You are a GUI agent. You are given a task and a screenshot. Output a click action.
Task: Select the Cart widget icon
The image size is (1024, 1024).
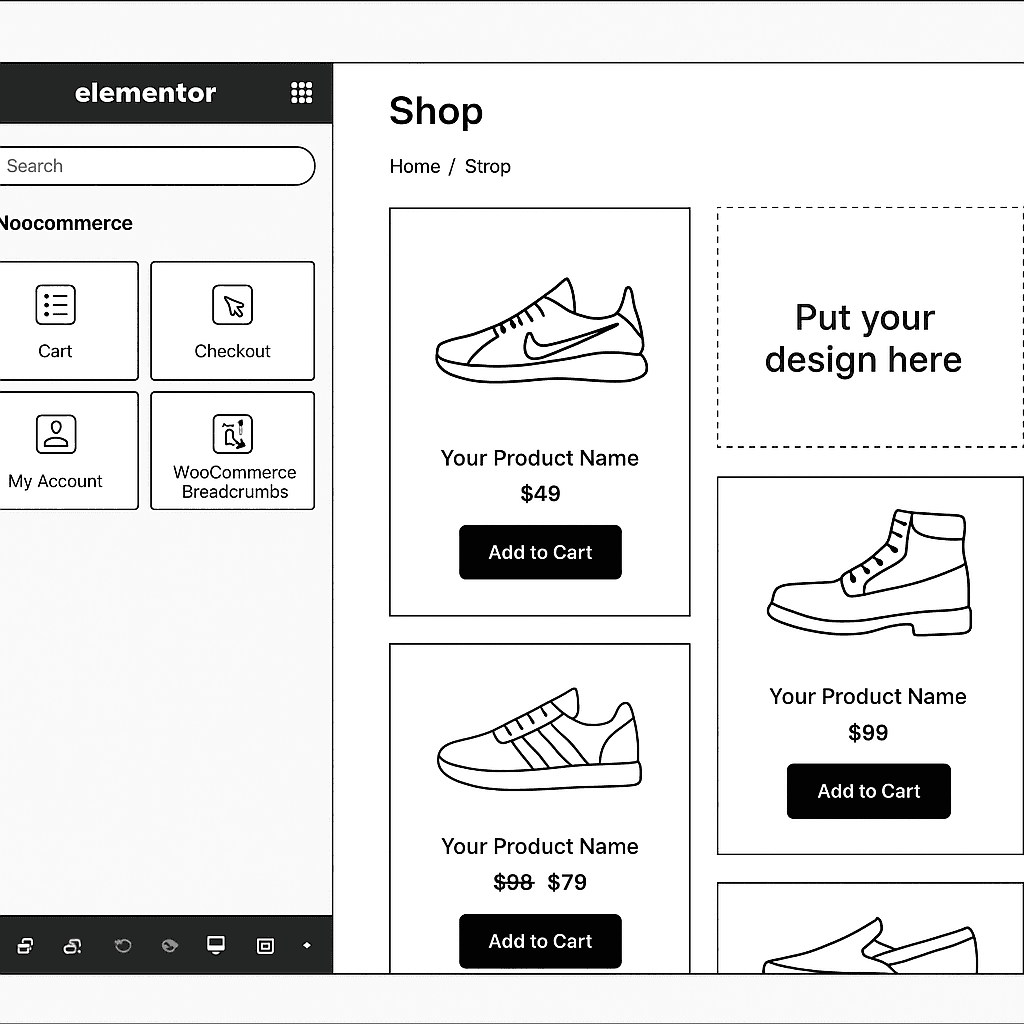[55, 305]
